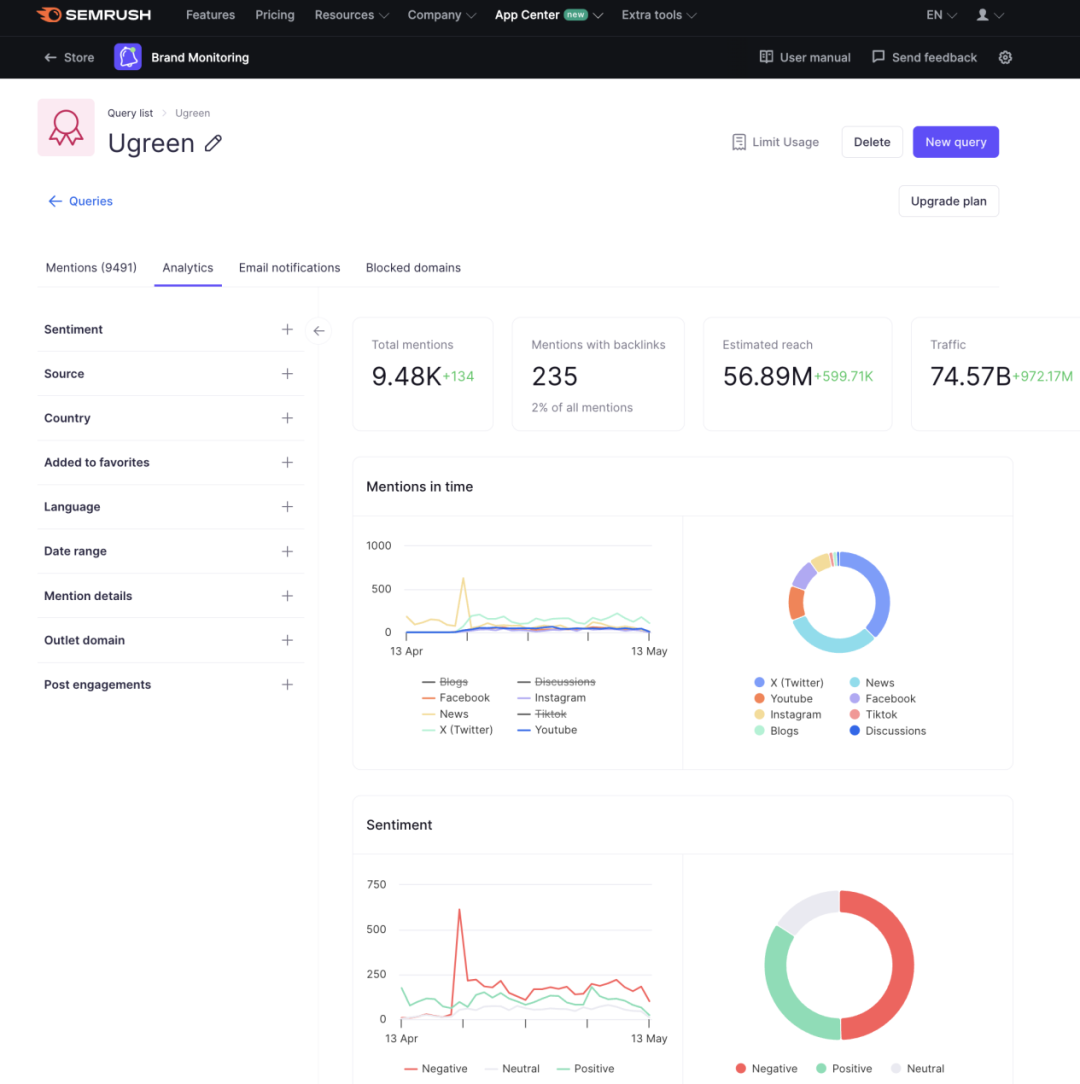Screen dimensions: 1080x1084
Task: Go back to Store arrow
Action: point(69,57)
